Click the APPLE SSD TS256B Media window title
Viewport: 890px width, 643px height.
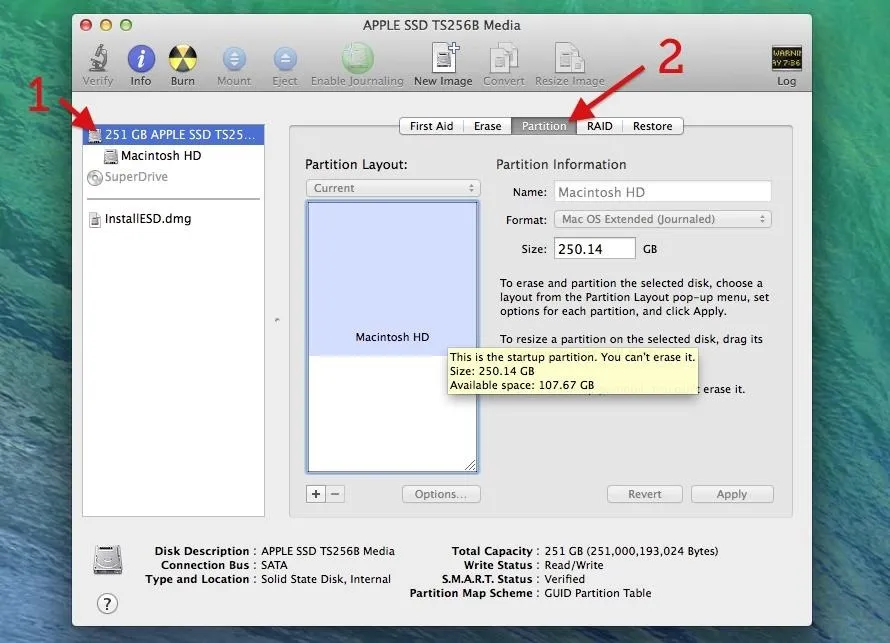[x=442, y=25]
